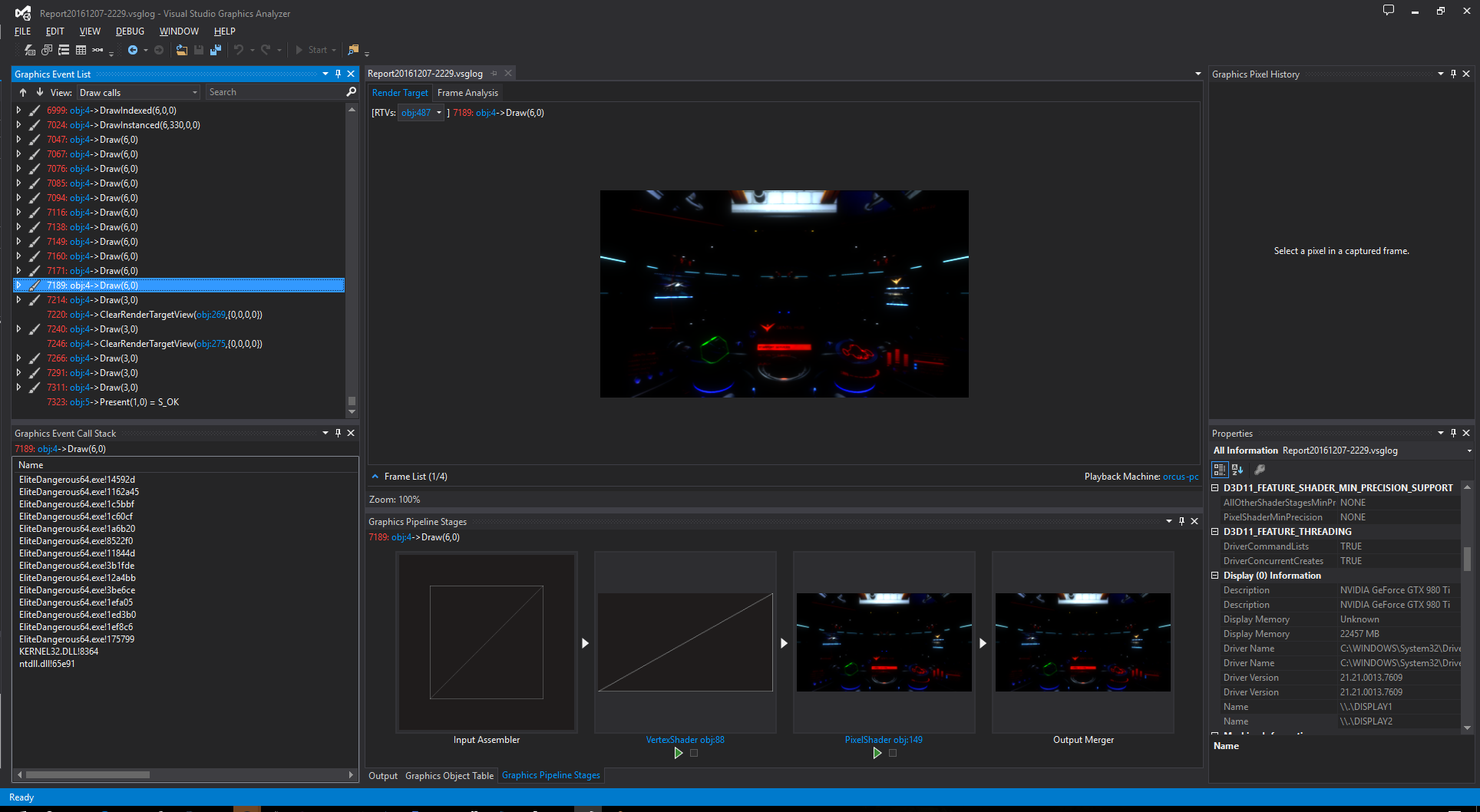1480x812 pixels.
Task: Click the search magnifier in Event List
Action: pyautogui.click(x=352, y=92)
